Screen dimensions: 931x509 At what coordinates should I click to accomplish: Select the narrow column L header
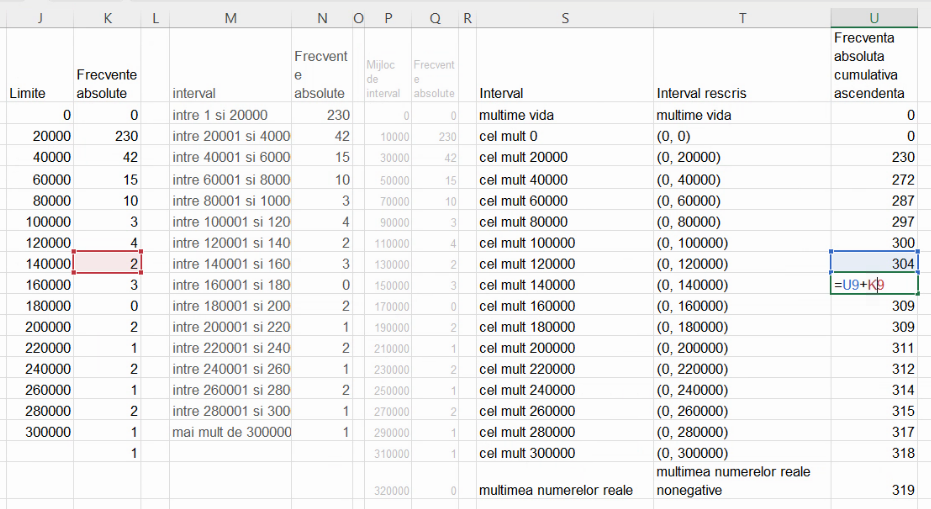pos(155,18)
